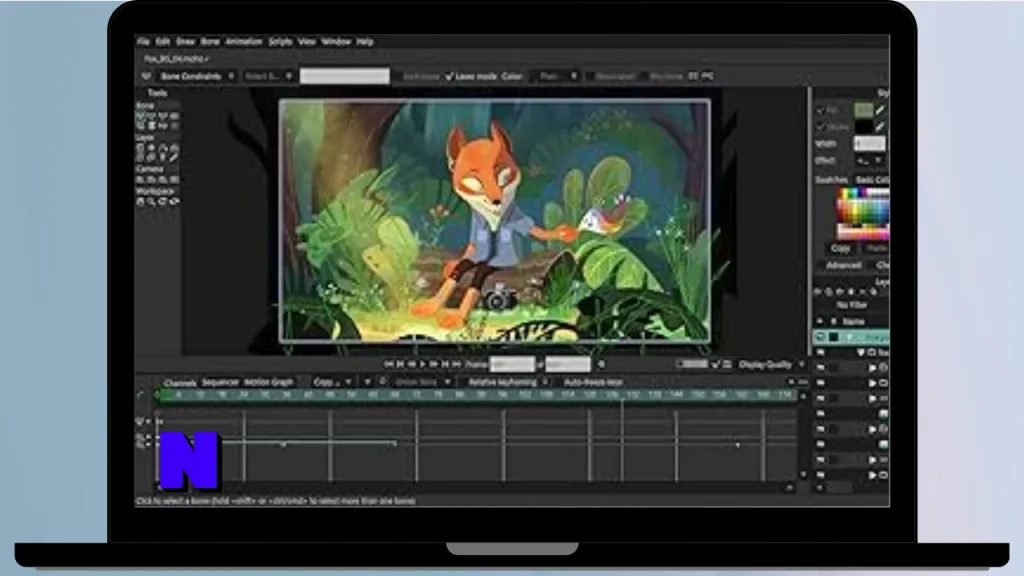The image size is (1024, 576).
Task: Open the View menu
Action: pyautogui.click(x=306, y=42)
